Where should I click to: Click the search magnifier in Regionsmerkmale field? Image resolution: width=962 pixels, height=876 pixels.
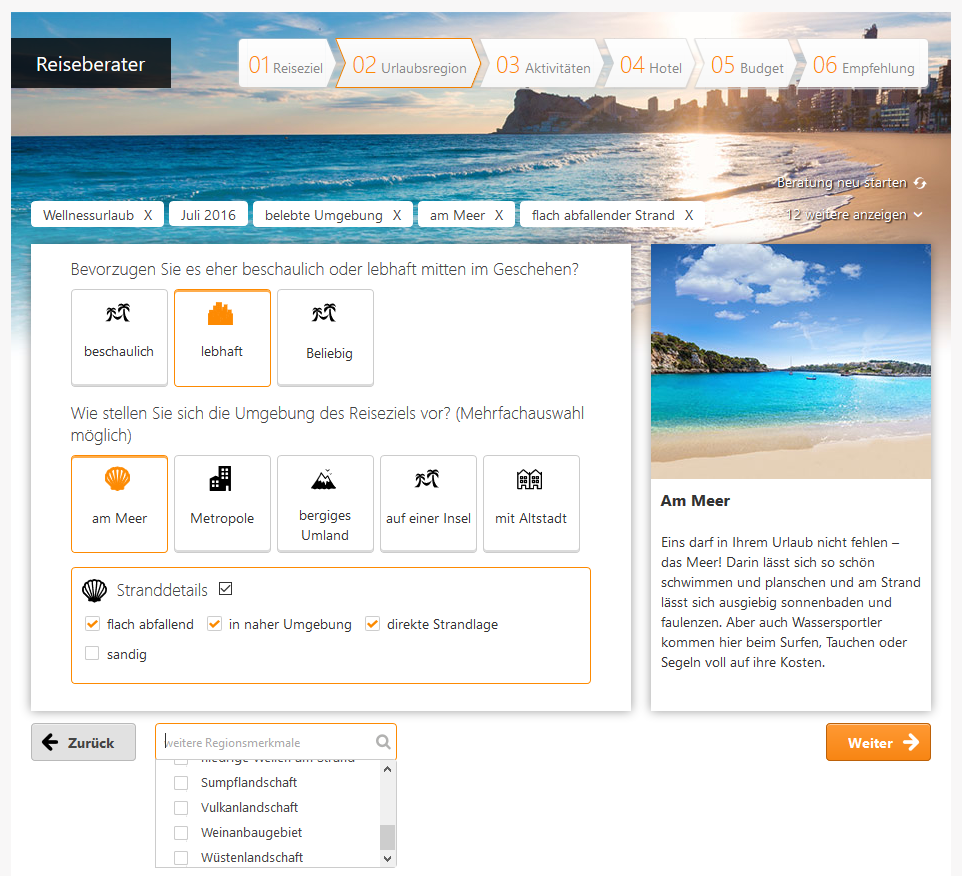(x=383, y=742)
